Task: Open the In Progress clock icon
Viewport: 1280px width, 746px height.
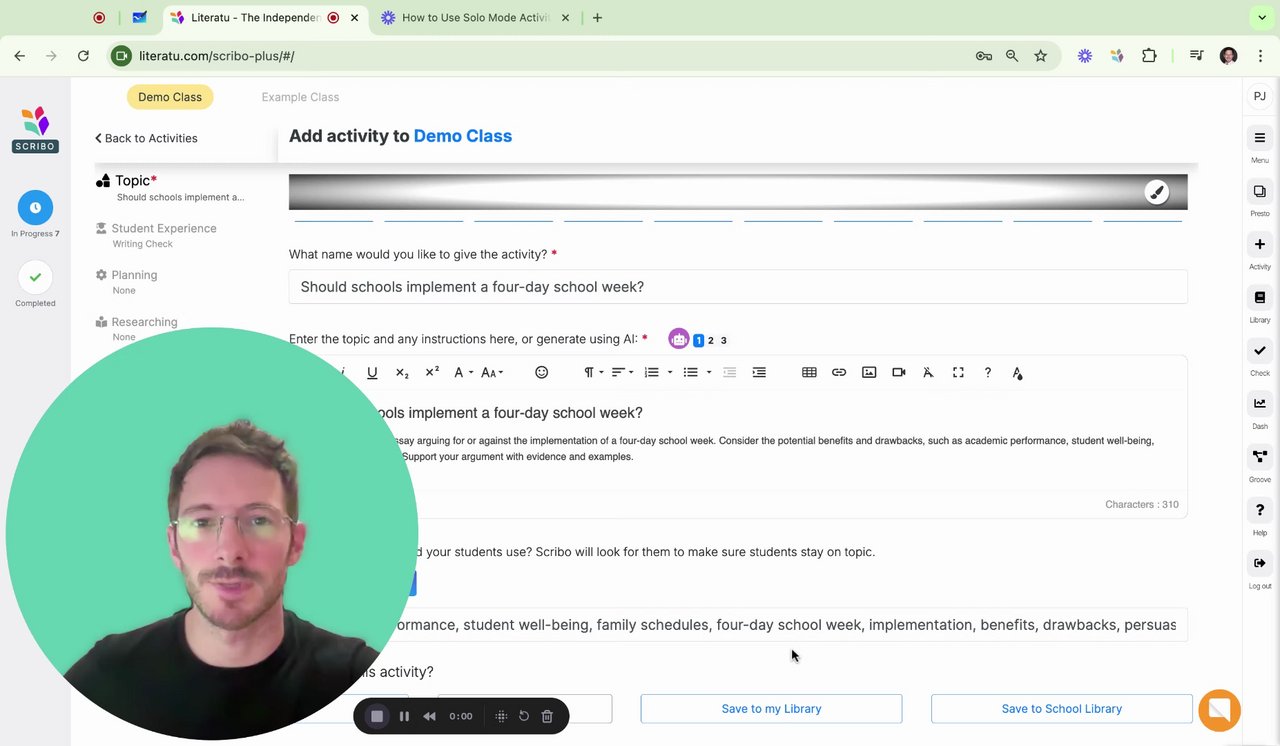Action: click(35, 207)
